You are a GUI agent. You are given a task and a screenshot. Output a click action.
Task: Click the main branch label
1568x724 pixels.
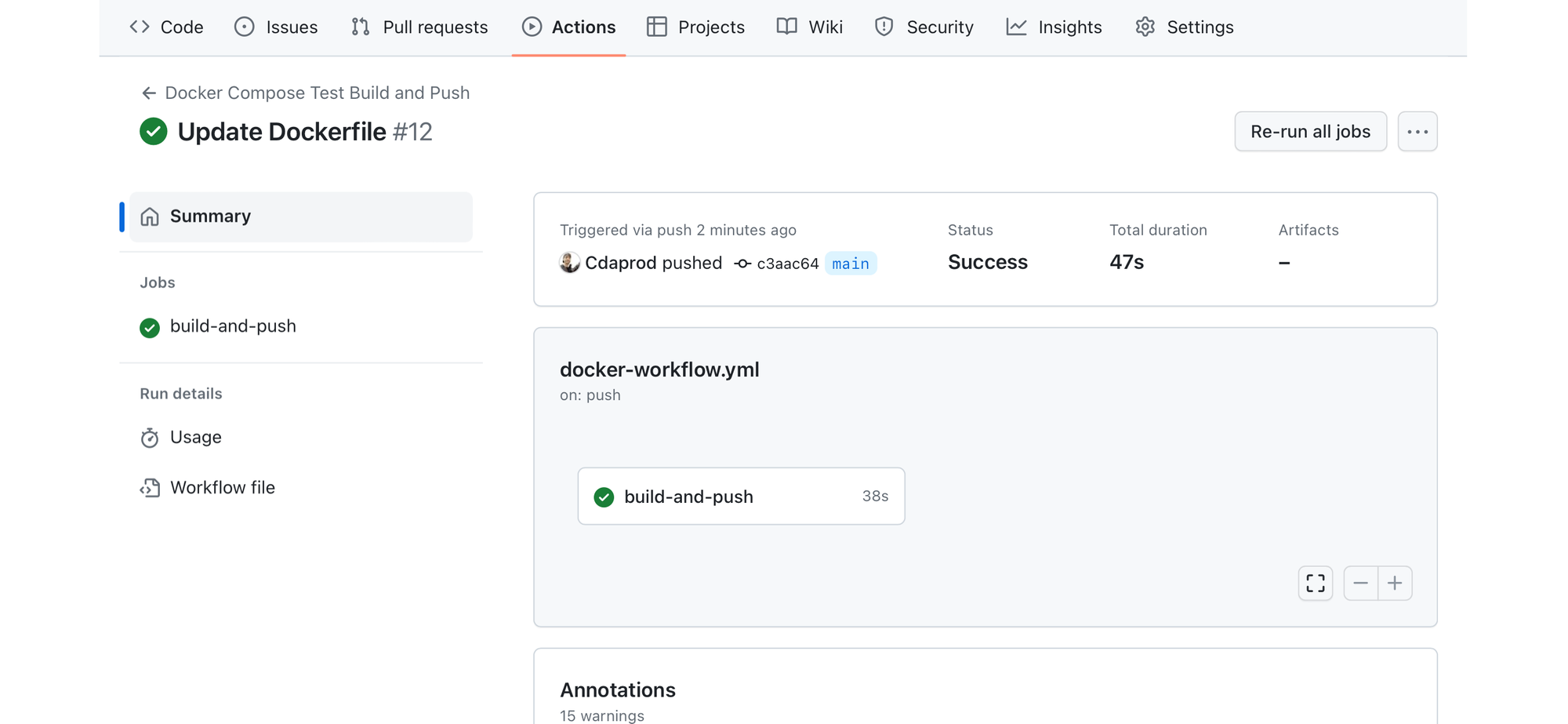[x=850, y=264]
